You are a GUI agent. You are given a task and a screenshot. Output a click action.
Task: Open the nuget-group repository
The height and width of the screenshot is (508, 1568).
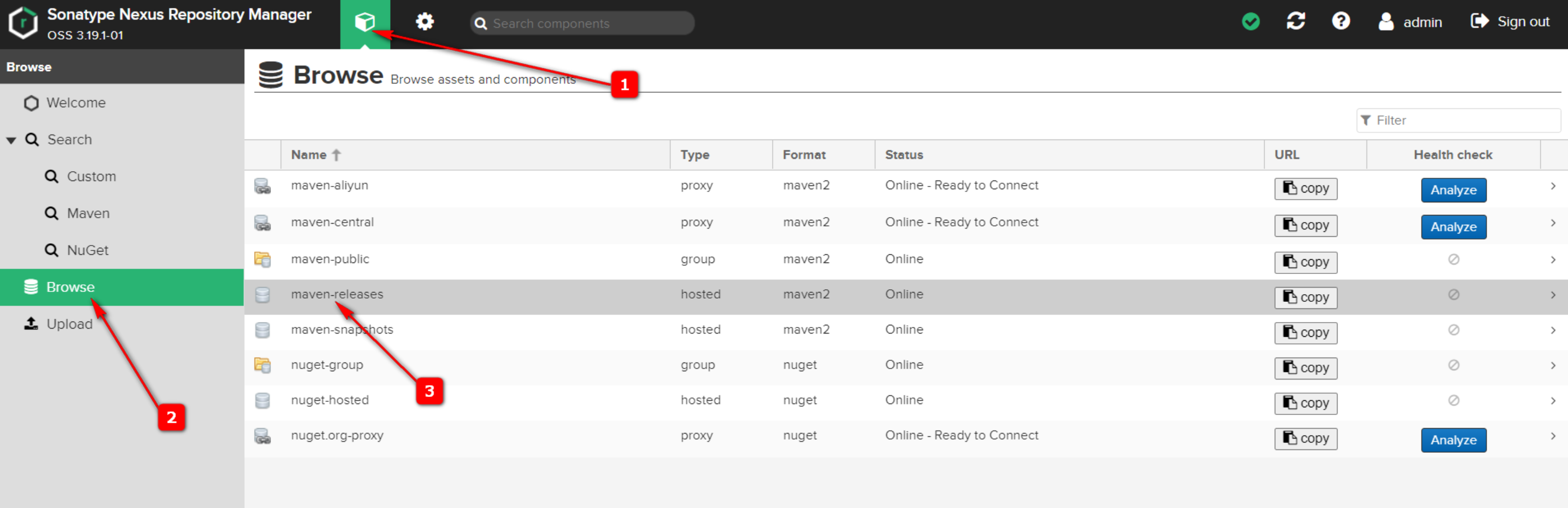point(327,365)
